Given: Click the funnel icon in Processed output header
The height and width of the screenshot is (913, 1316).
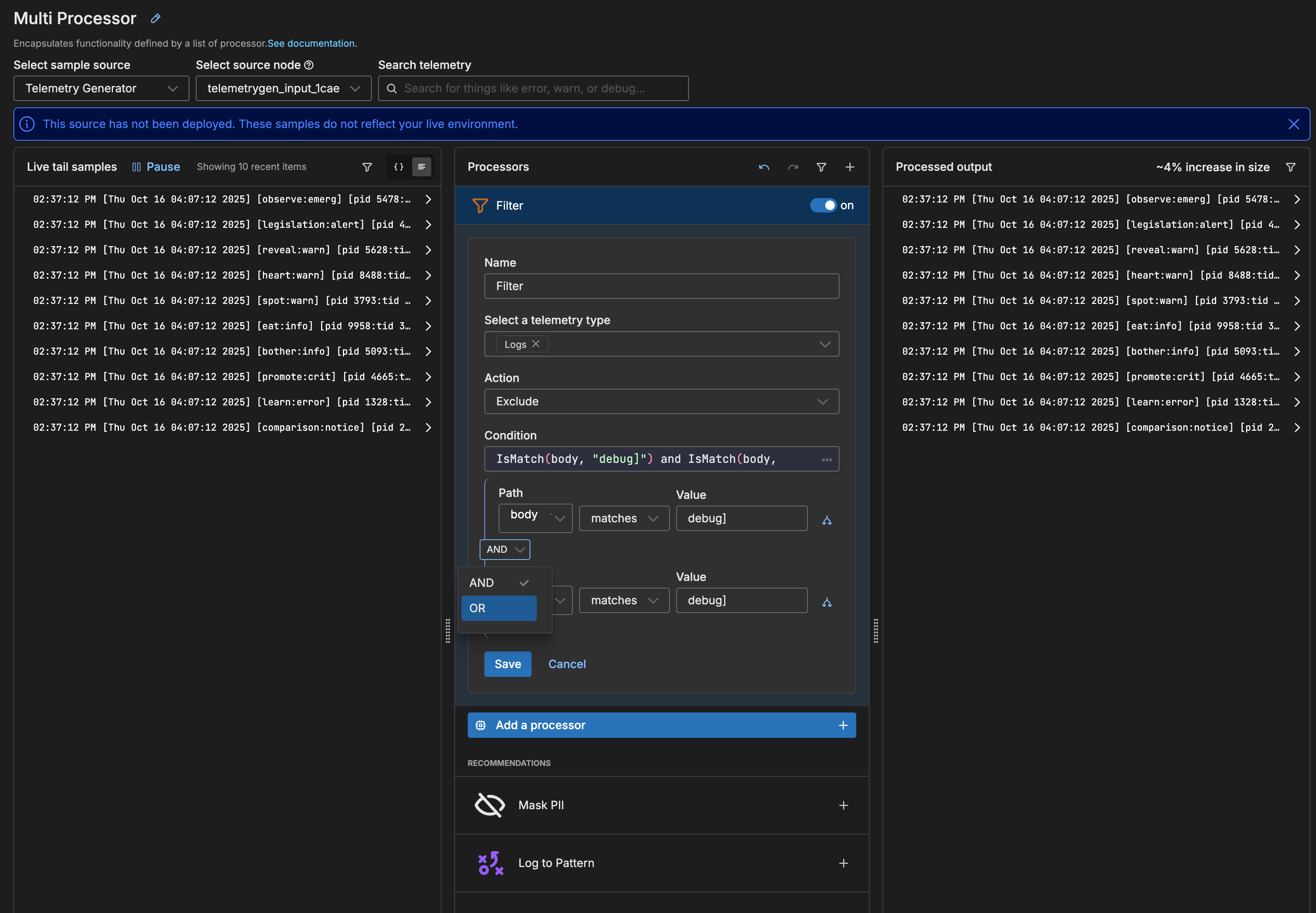Looking at the screenshot, I should coord(1290,167).
